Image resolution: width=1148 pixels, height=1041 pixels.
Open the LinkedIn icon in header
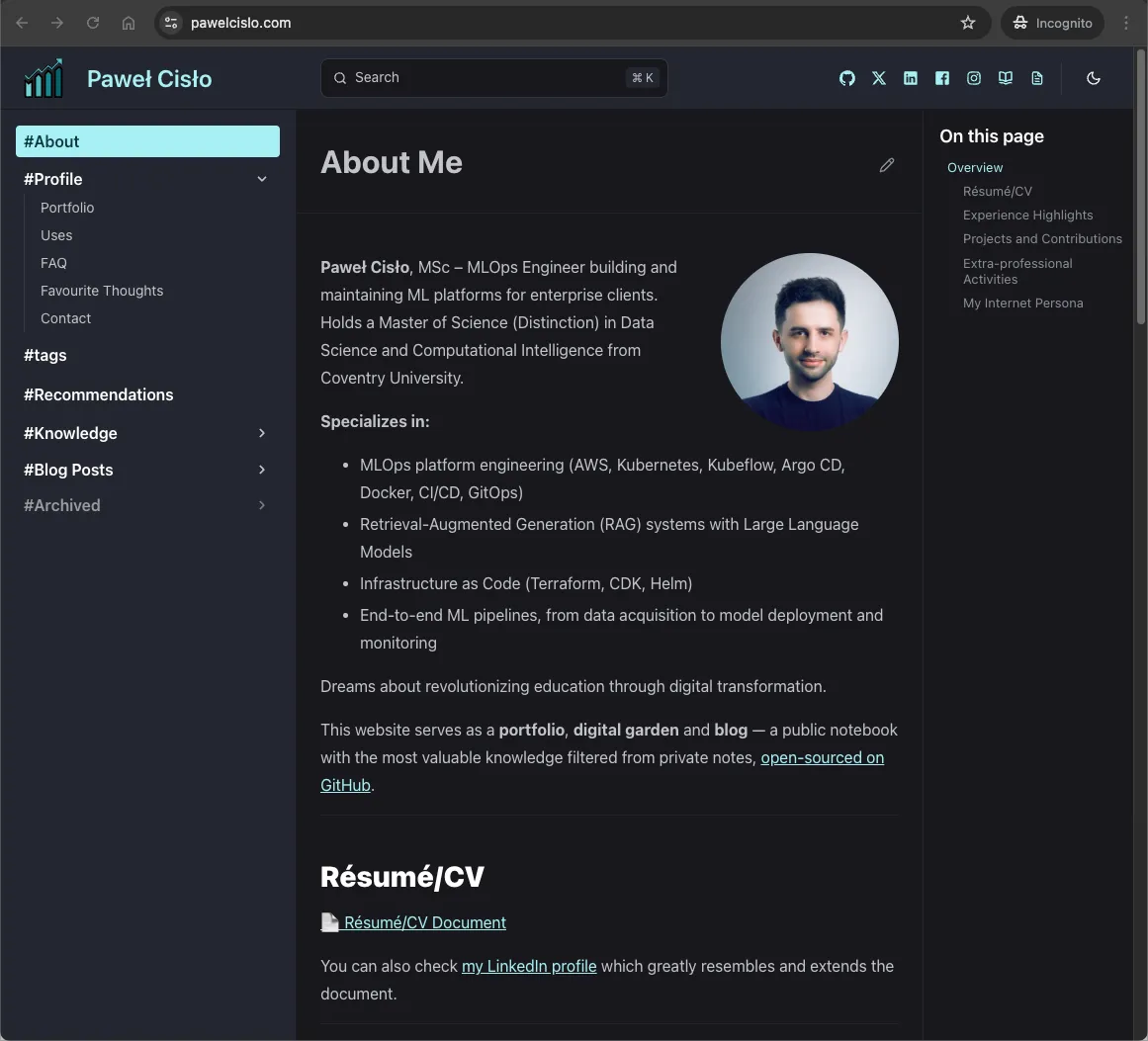pyautogui.click(x=911, y=78)
